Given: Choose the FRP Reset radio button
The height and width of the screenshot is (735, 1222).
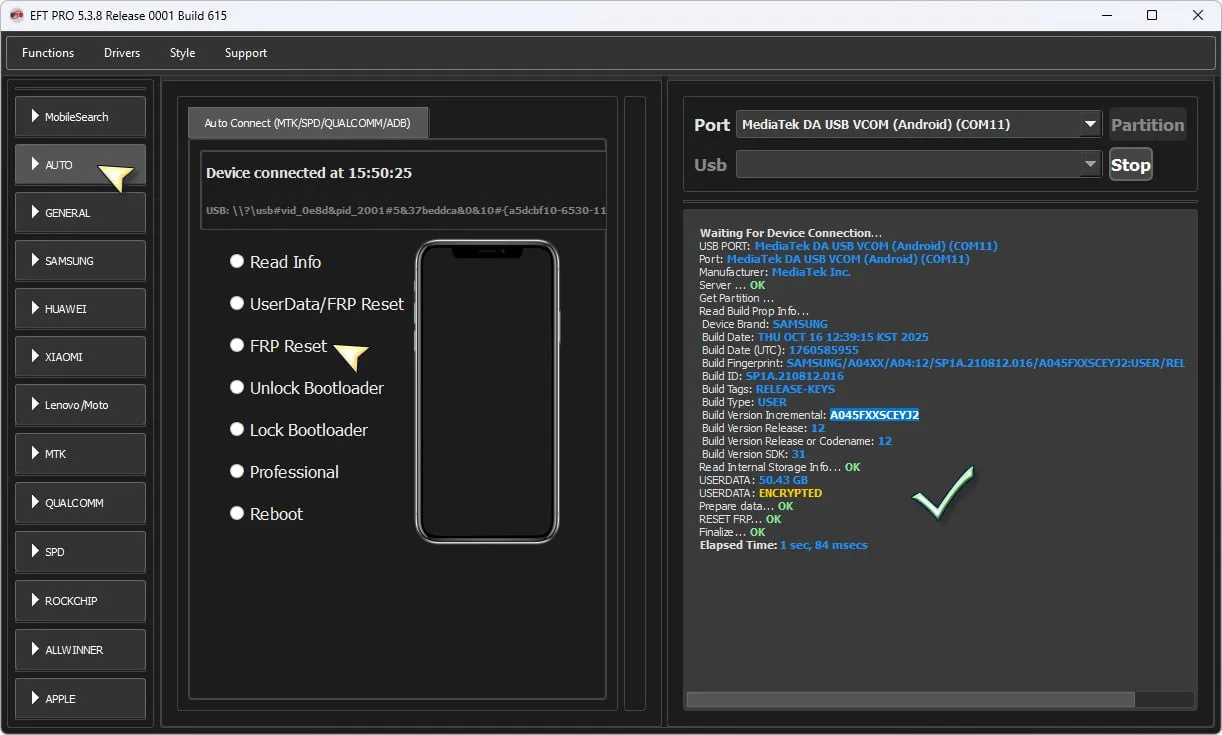Looking at the screenshot, I should 237,345.
